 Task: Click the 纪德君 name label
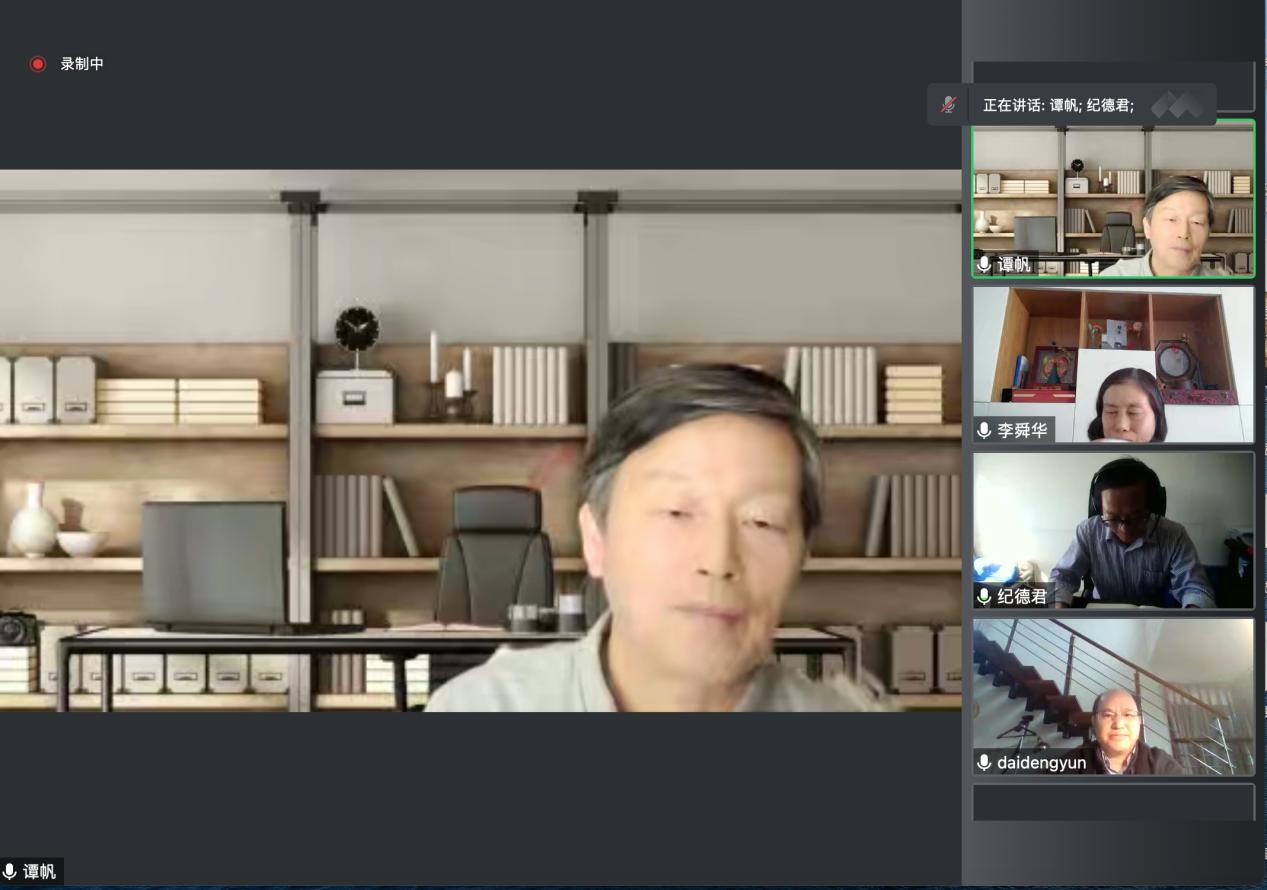(x=1021, y=597)
